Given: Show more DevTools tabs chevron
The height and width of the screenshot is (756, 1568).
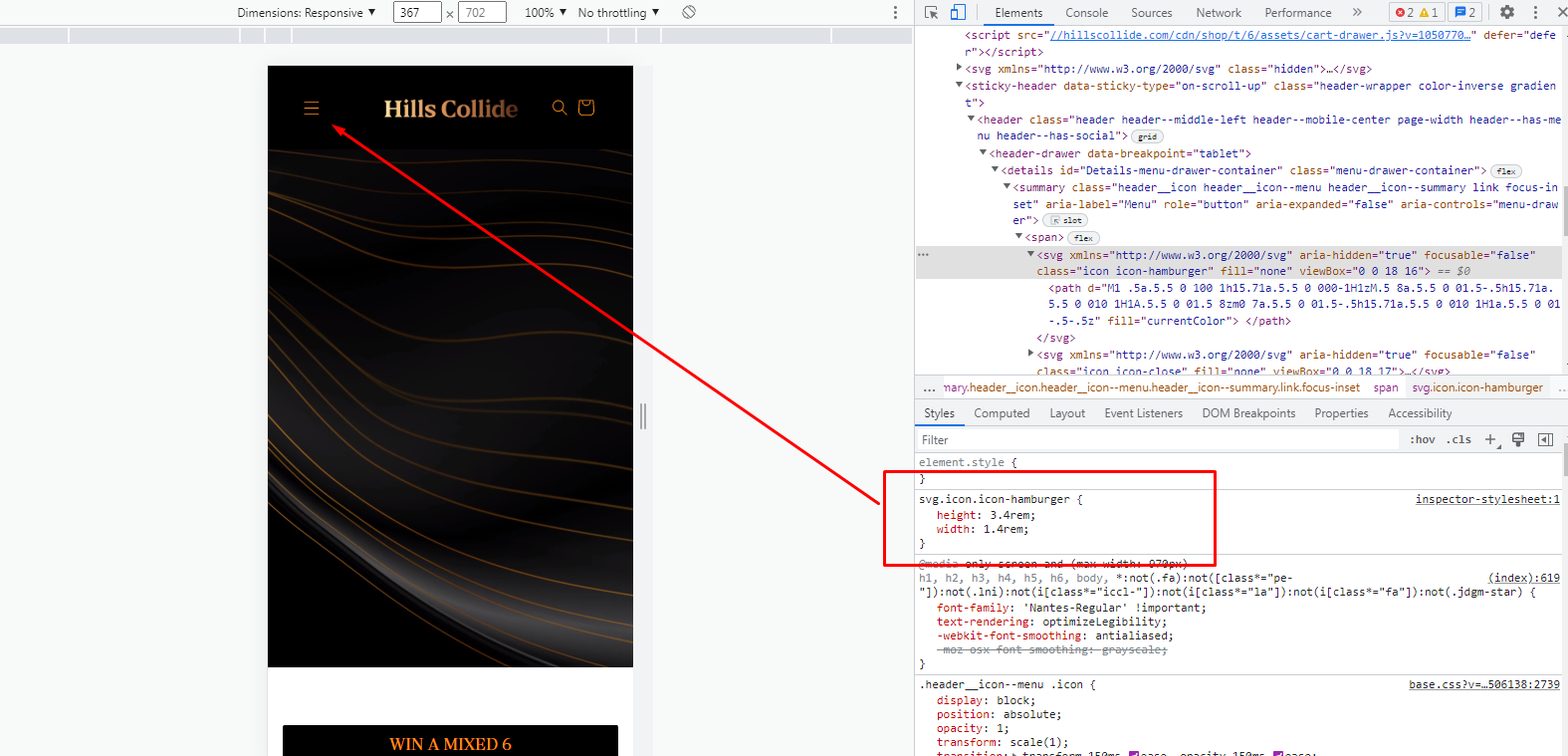Looking at the screenshot, I should tap(1357, 12).
